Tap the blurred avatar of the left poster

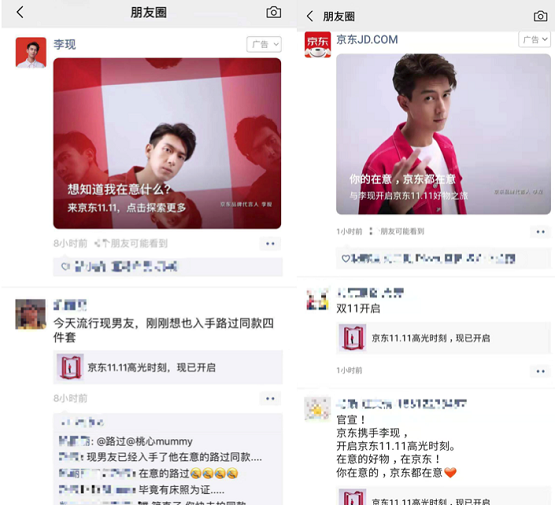[31, 314]
